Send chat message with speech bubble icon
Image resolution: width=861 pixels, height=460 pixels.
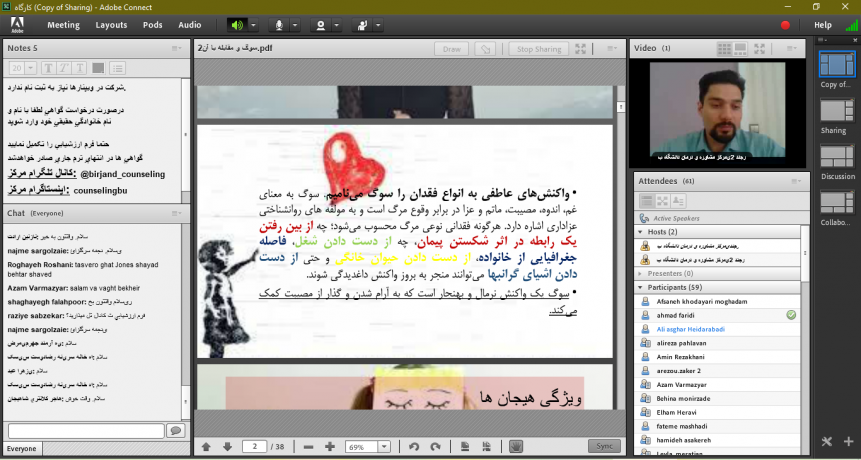pos(176,430)
